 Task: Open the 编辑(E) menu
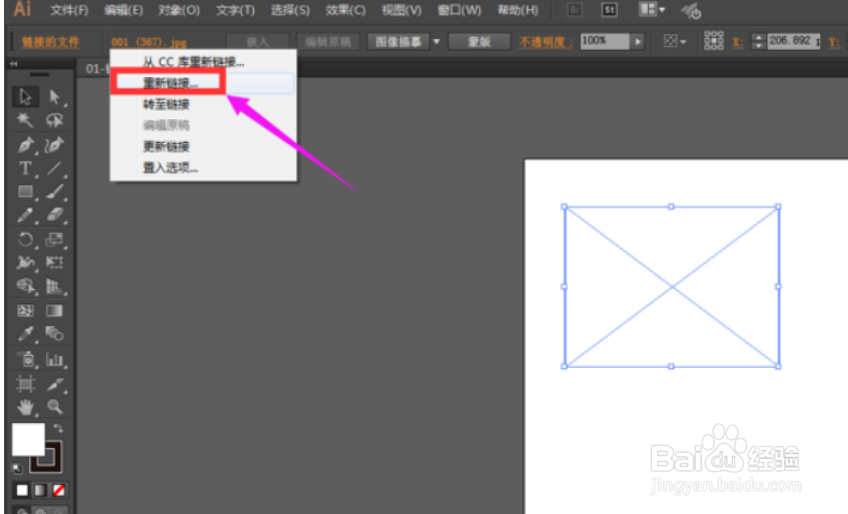coord(124,10)
